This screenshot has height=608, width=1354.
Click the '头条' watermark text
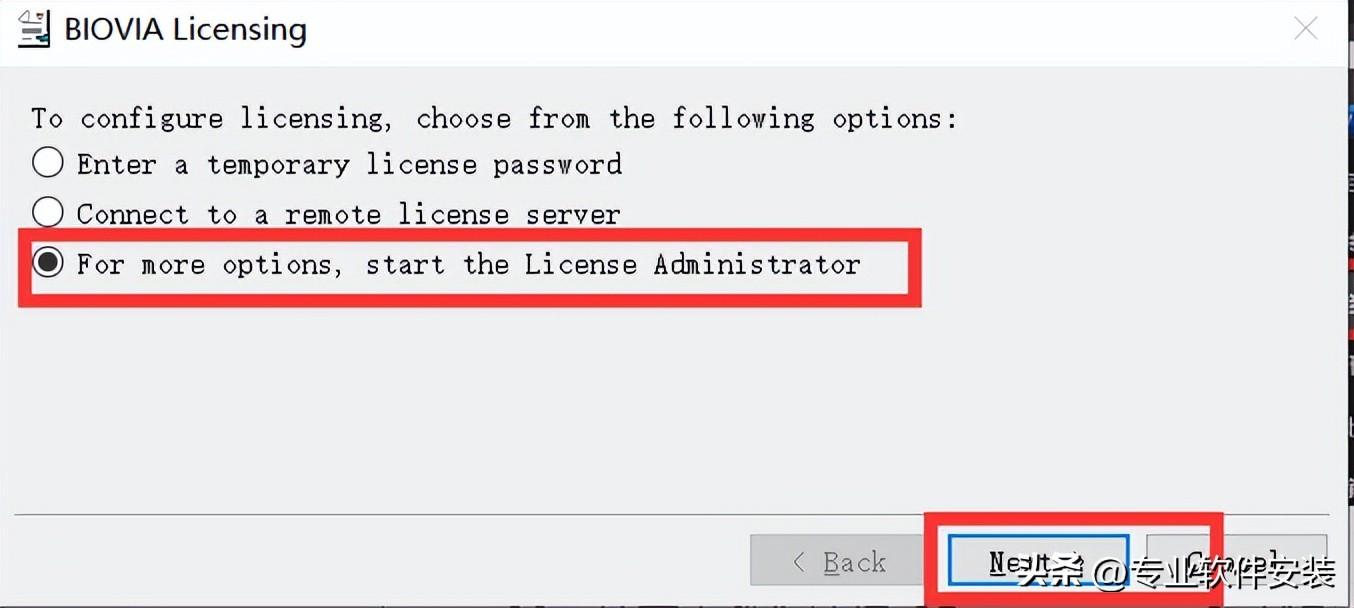tap(1050, 573)
